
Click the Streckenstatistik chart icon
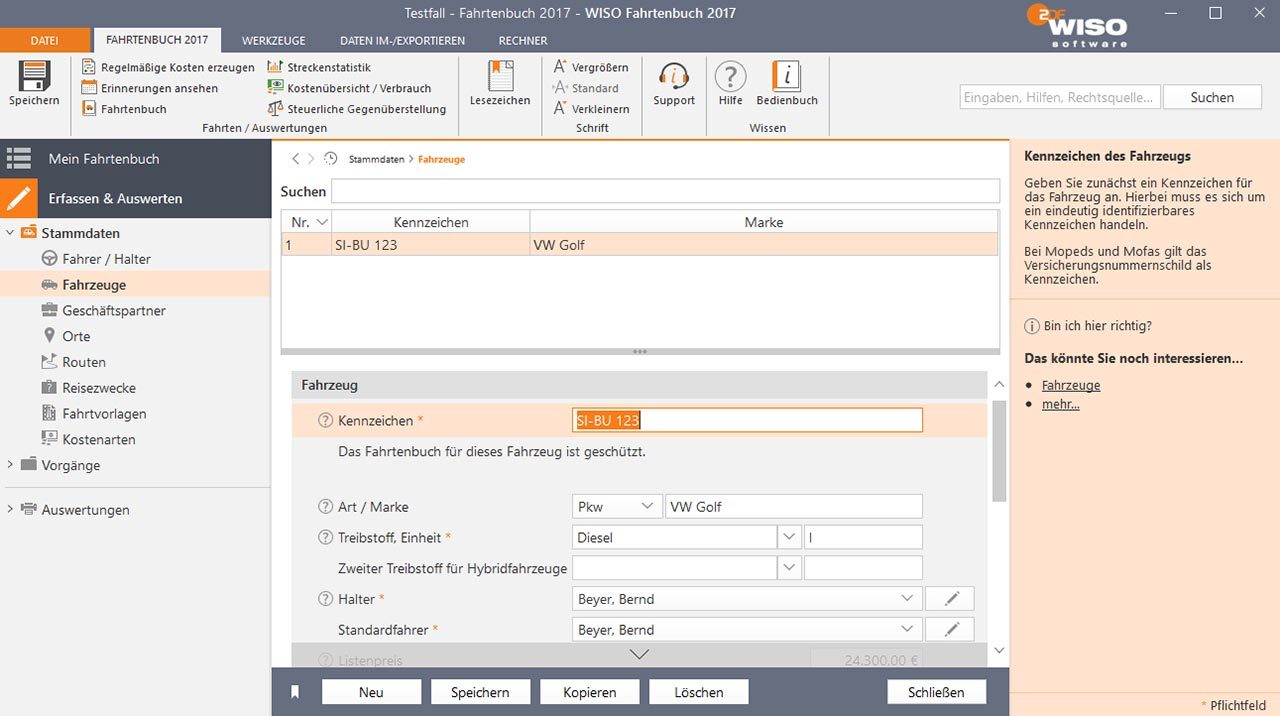point(275,67)
